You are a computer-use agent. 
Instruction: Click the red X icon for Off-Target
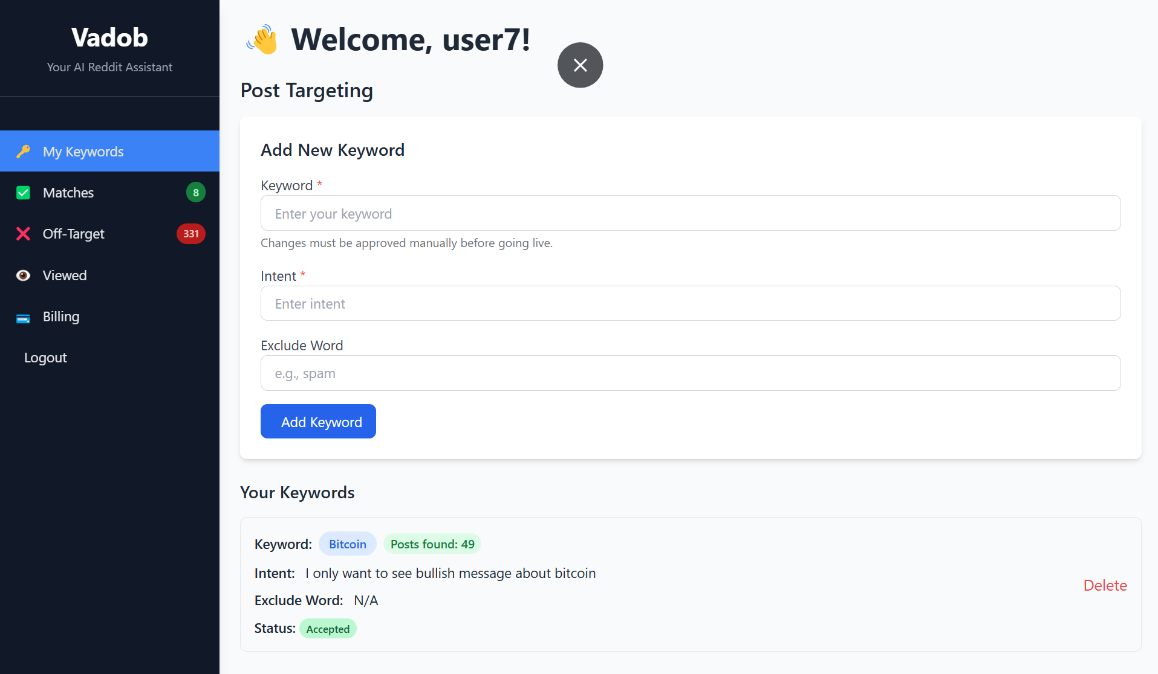click(x=23, y=234)
